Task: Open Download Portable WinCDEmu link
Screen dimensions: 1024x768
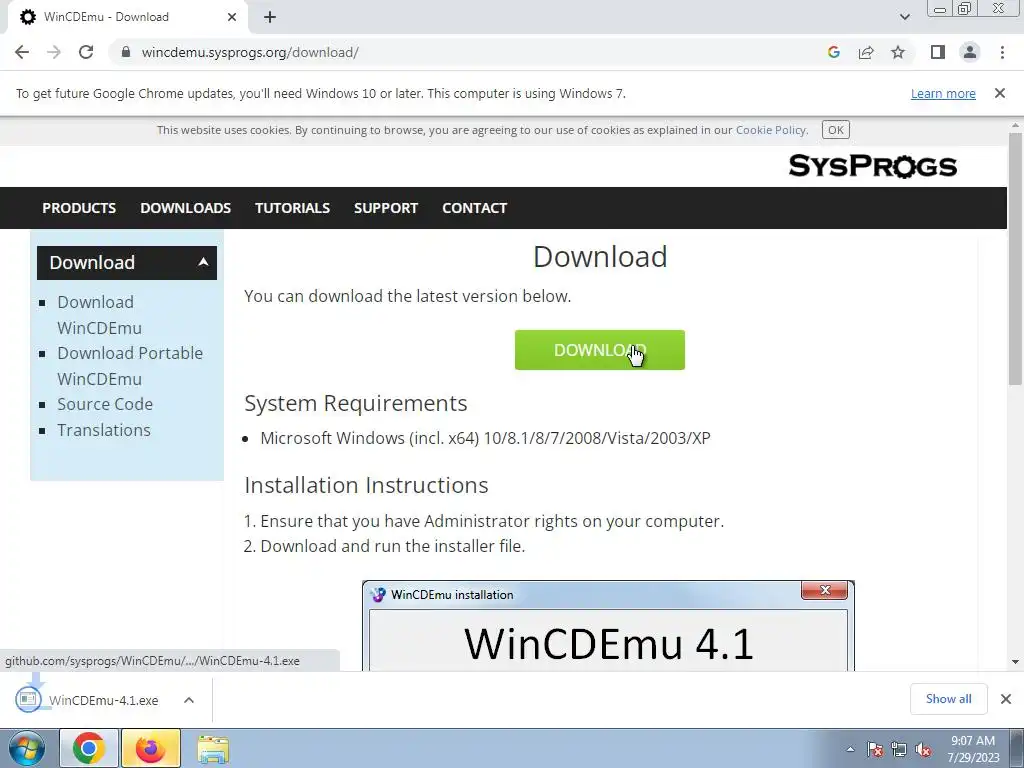Action: (130, 366)
